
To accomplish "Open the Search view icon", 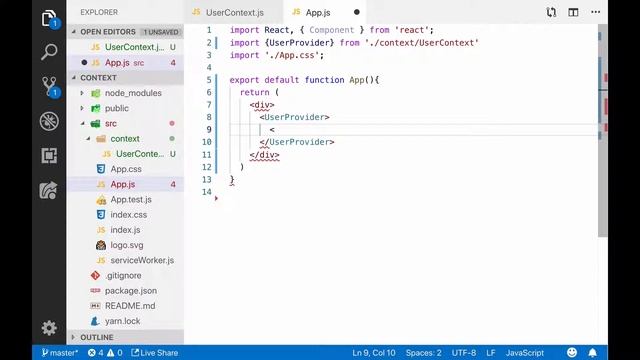I will point(49,52).
